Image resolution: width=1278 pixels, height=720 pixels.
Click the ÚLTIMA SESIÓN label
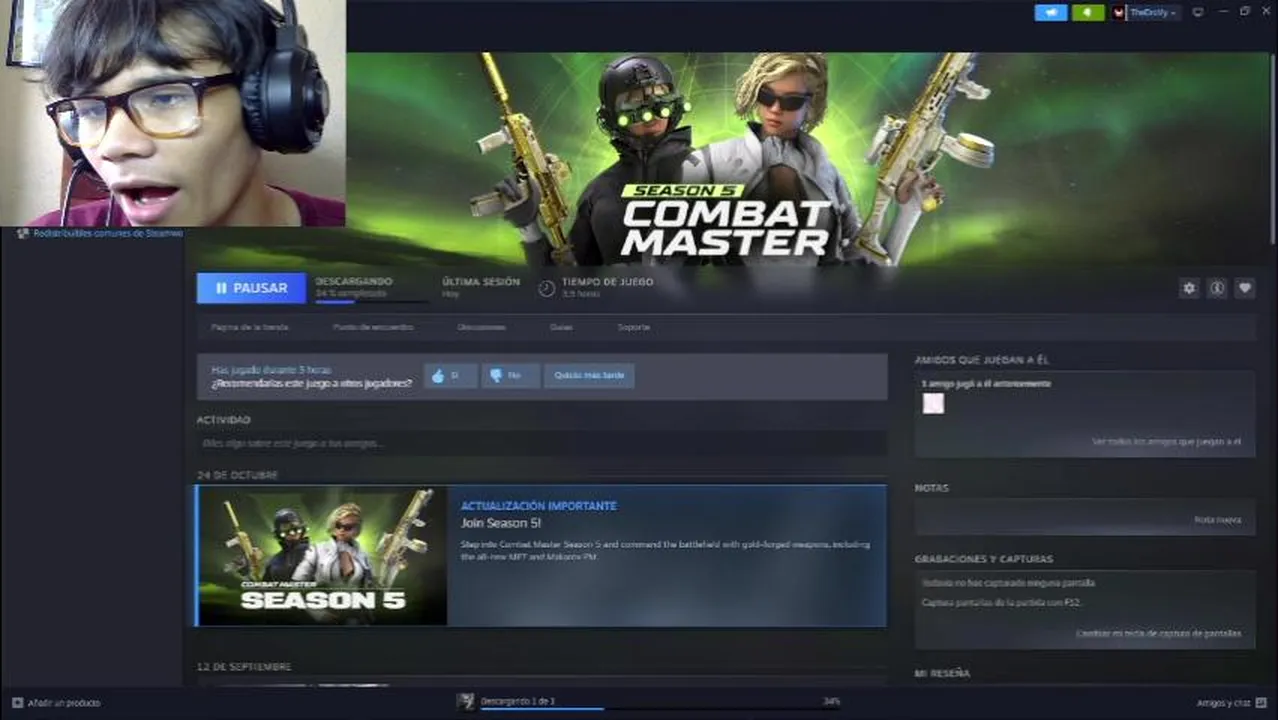point(481,282)
